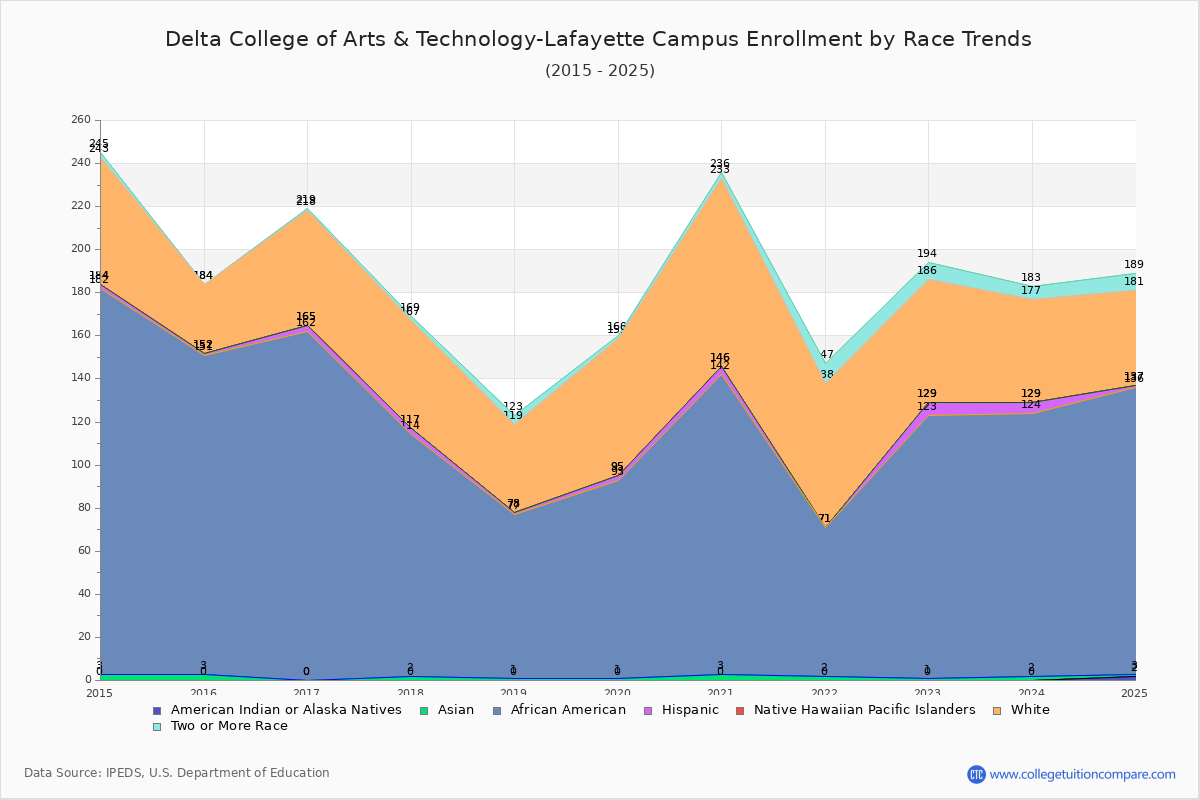Image resolution: width=1200 pixels, height=800 pixels.
Task: Click the 189 data label for 2025
Action: pos(1134,265)
